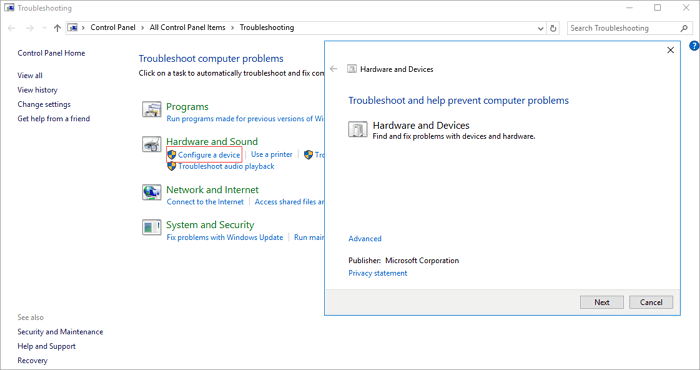Click the shield icon beside Configure a device
This screenshot has height=370, width=700.
[x=172, y=155]
